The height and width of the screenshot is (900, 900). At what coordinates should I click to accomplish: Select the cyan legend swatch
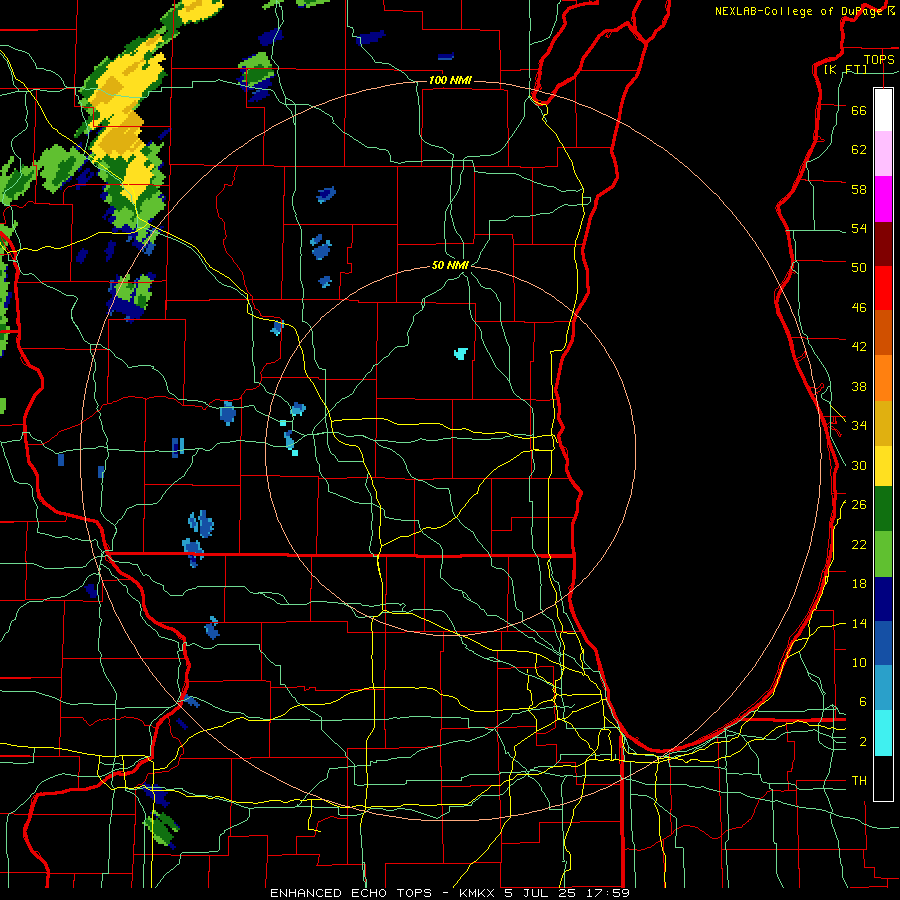[883, 733]
